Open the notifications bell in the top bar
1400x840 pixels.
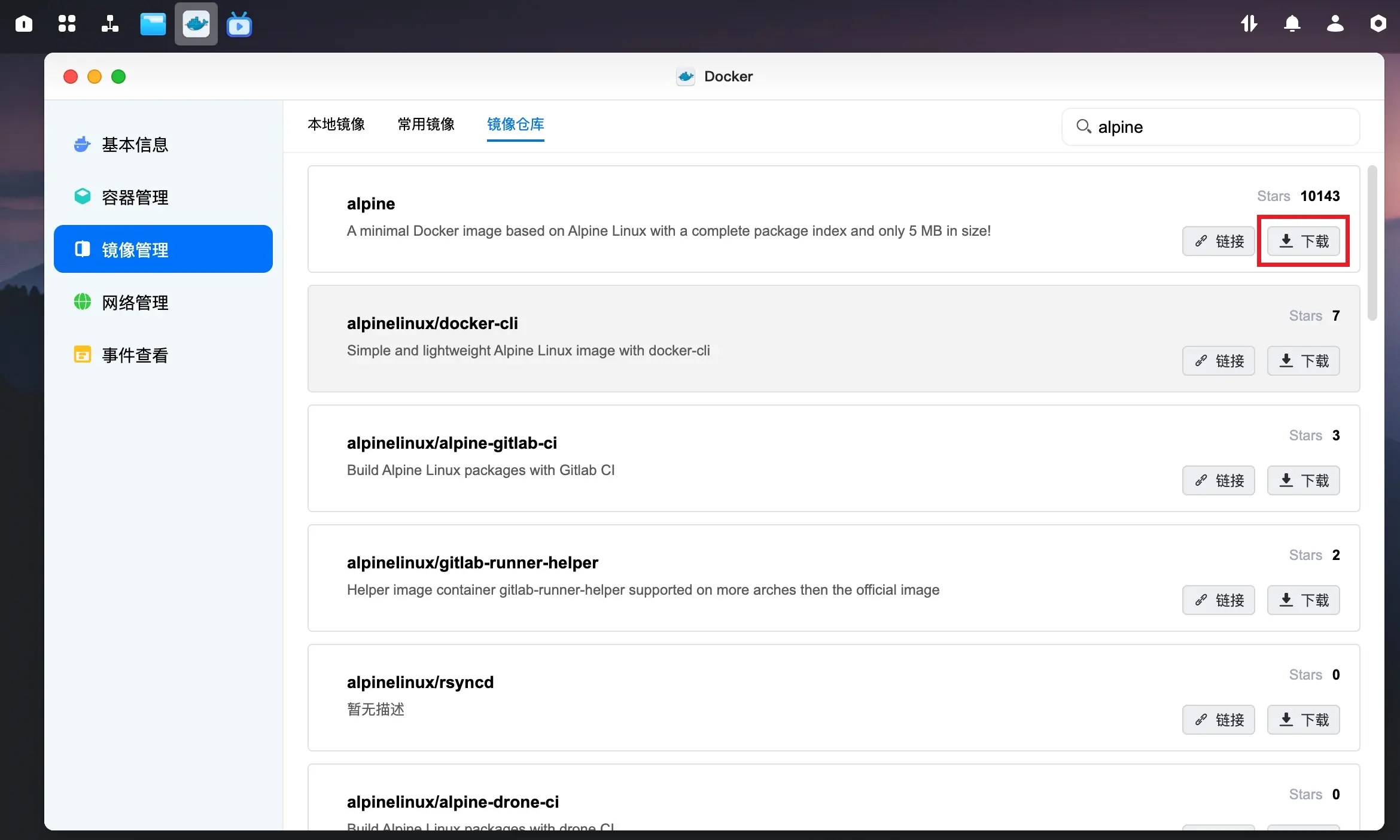click(1293, 24)
